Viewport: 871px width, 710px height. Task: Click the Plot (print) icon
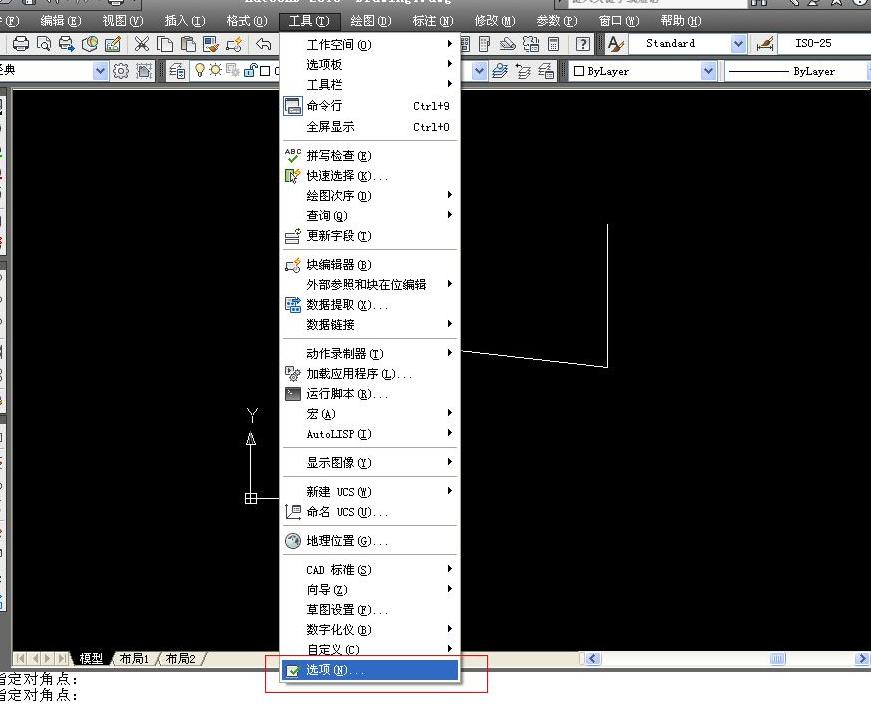[21, 43]
